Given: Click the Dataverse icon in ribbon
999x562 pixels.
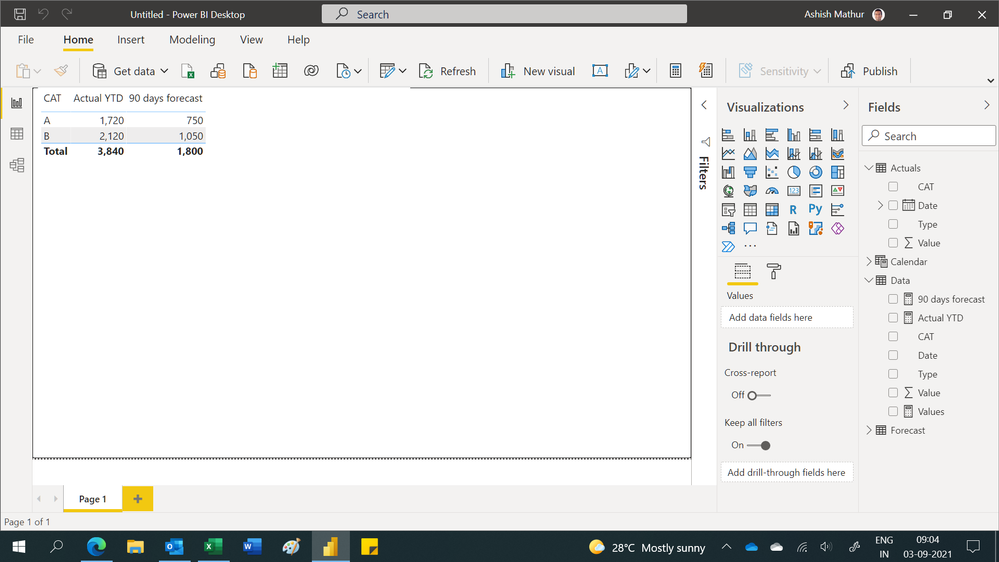Looking at the screenshot, I should coord(311,71).
